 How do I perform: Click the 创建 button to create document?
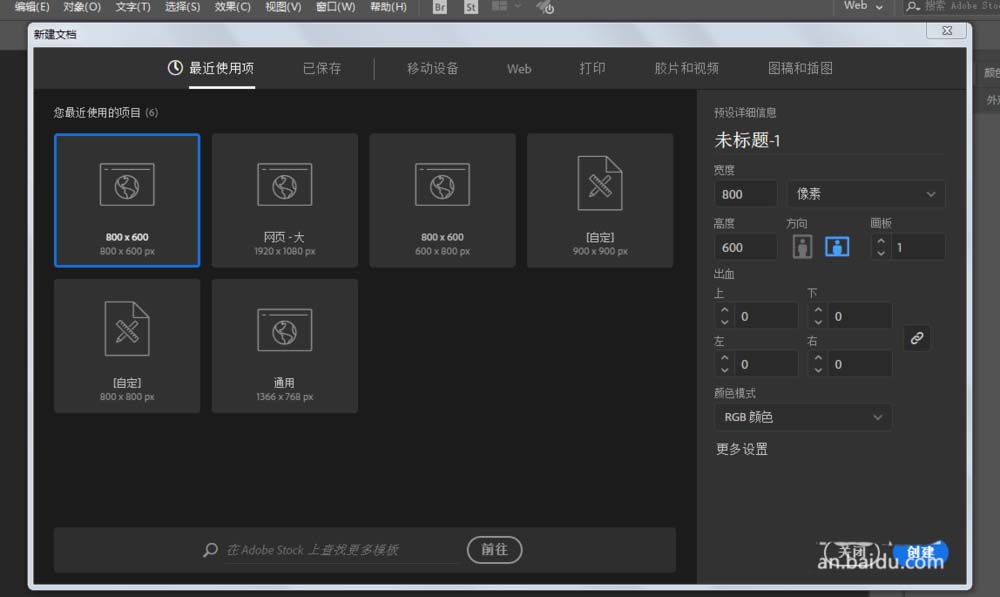tap(920, 551)
